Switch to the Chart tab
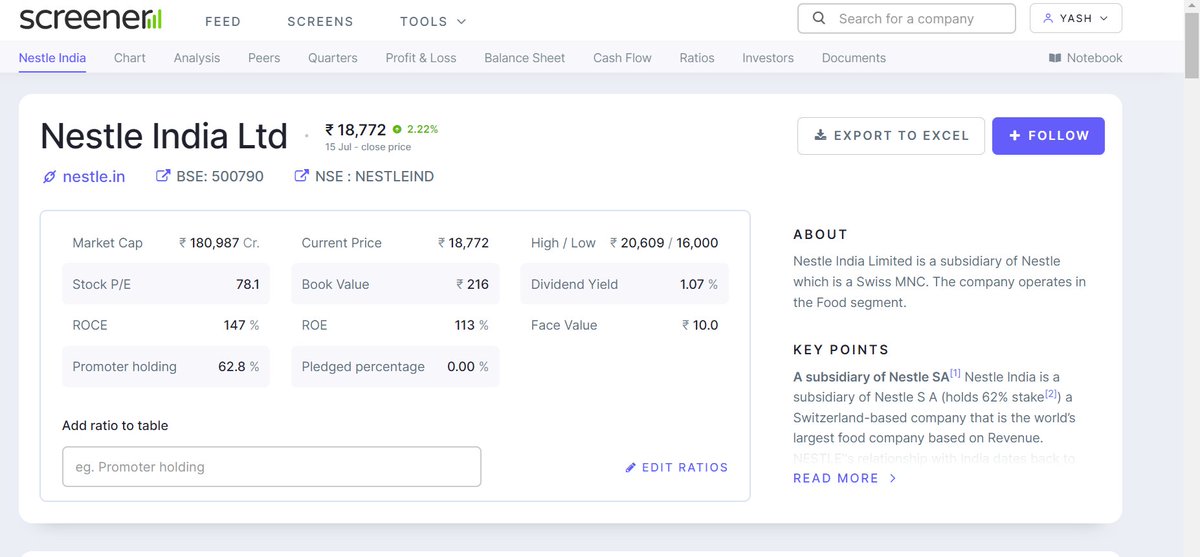The height and width of the screenshot is (557, 1200). coord(130,58)
